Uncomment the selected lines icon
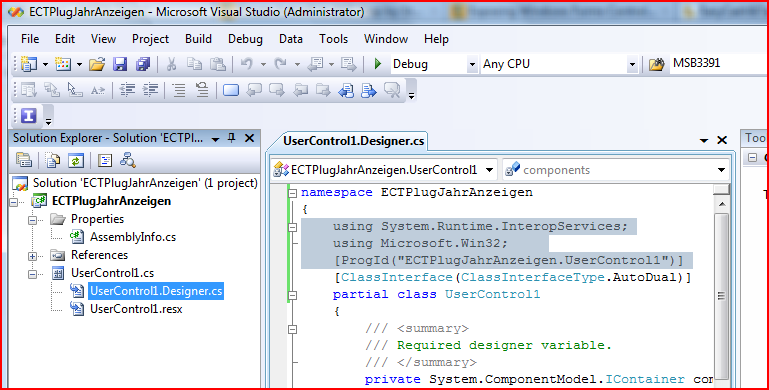Viewport: 769px width, 390px height. 202,90
